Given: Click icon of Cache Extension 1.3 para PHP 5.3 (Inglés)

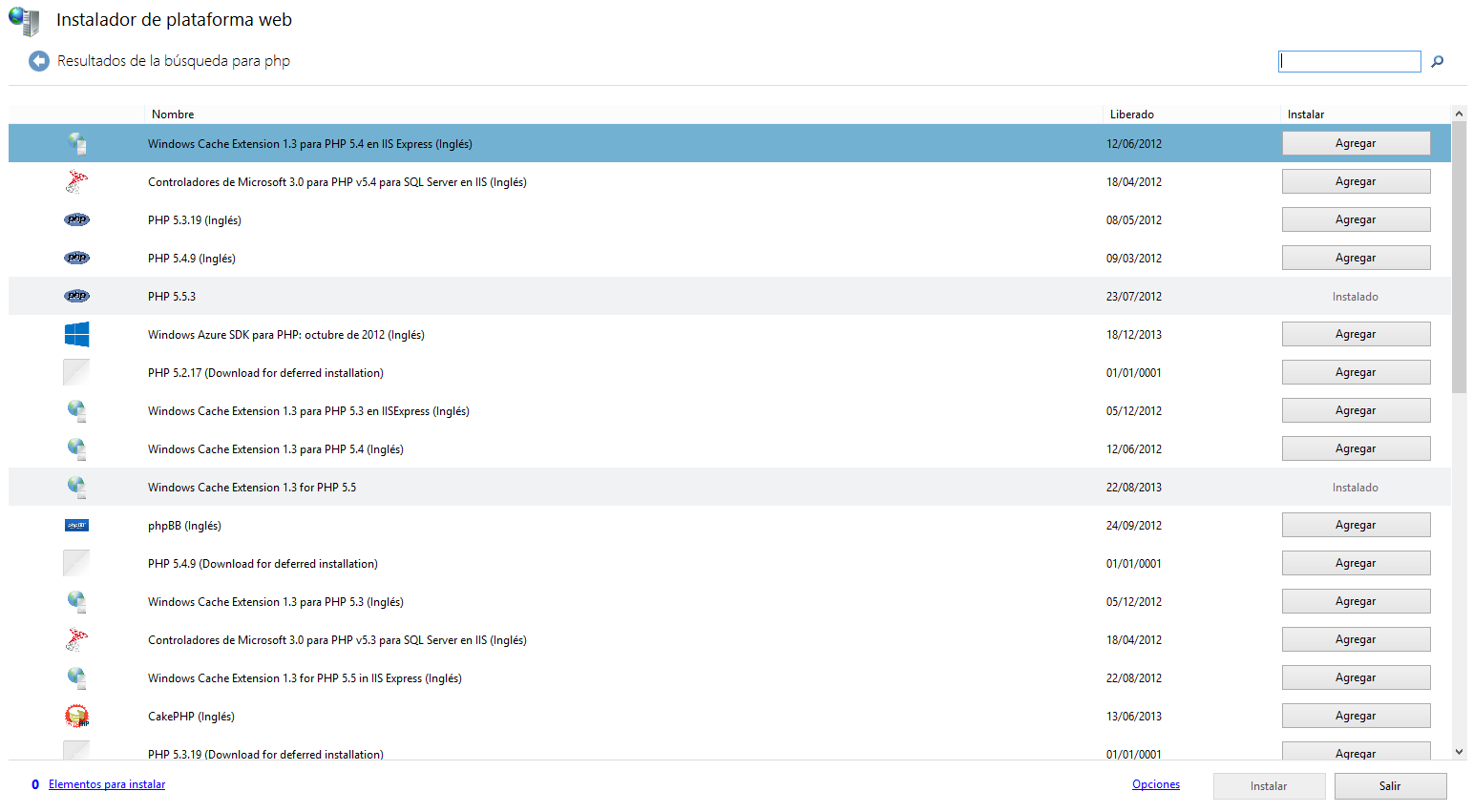Looking at the screenshot, I should (x=76, y=601).
